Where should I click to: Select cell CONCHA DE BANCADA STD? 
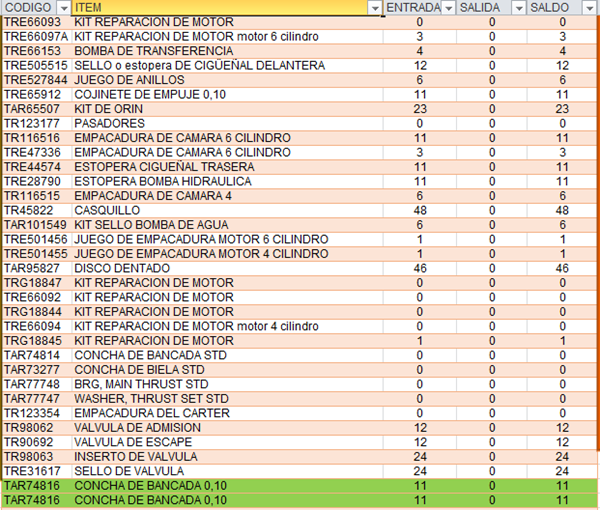(x=227, y=355)
